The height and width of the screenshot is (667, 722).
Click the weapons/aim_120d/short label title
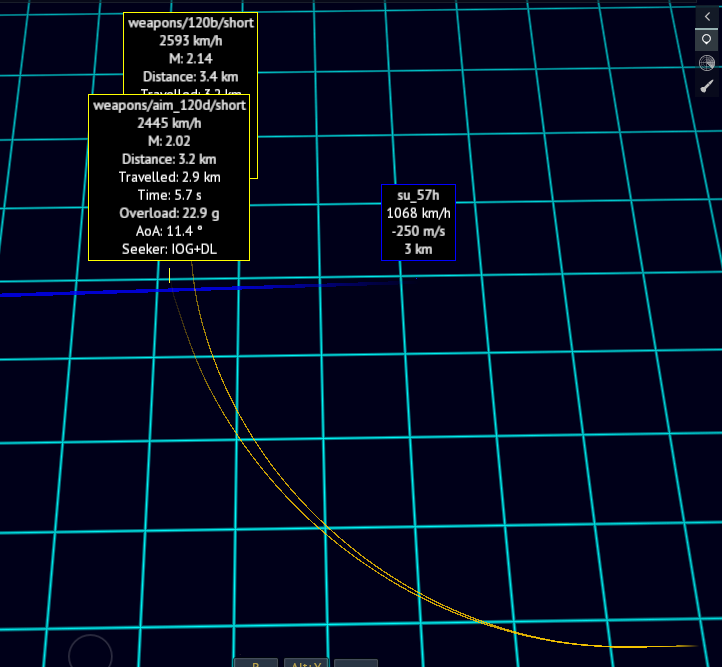(169, 105)
